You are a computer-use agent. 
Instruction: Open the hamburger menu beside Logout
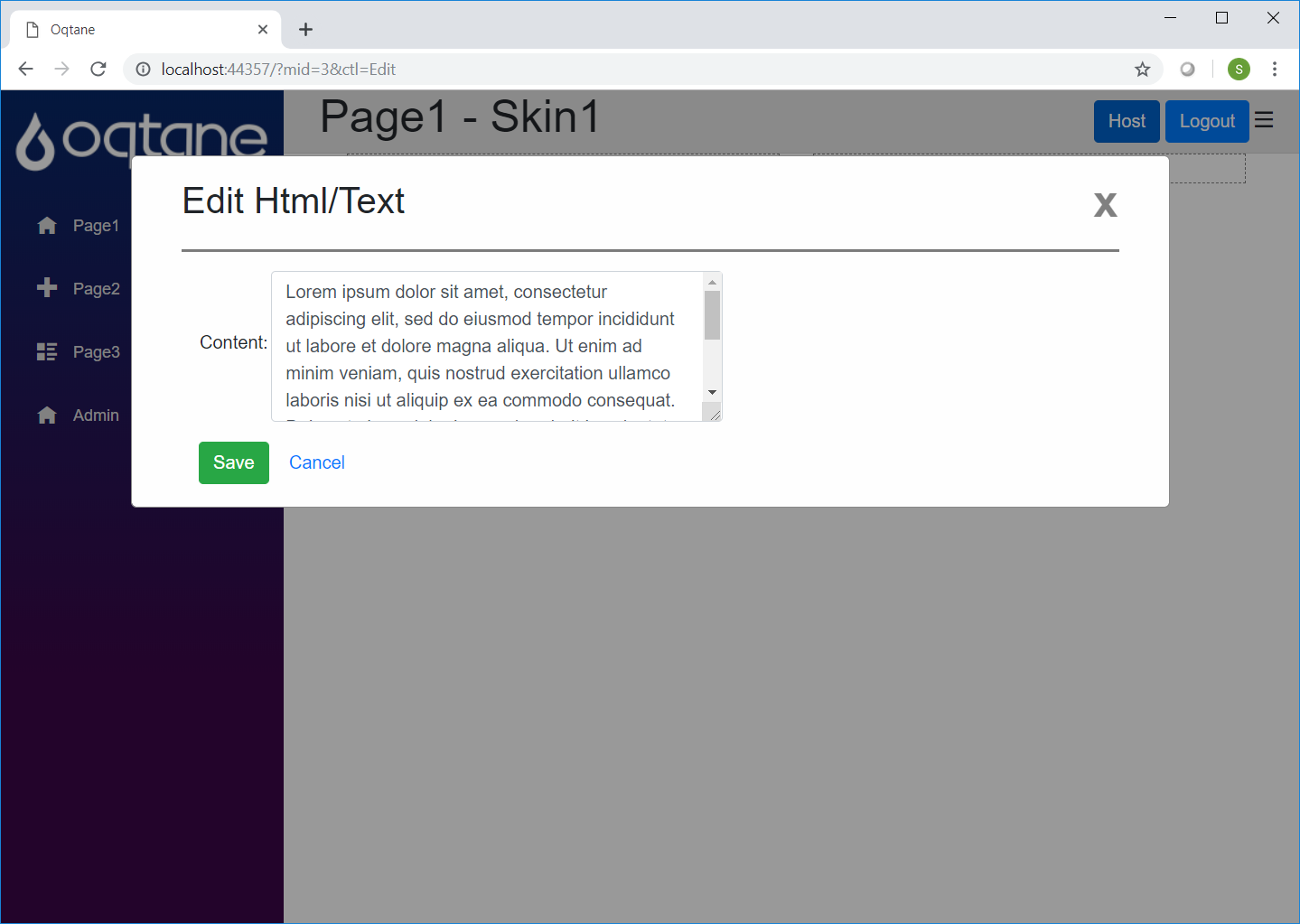pyautogui.click(x=1264, y=121)
